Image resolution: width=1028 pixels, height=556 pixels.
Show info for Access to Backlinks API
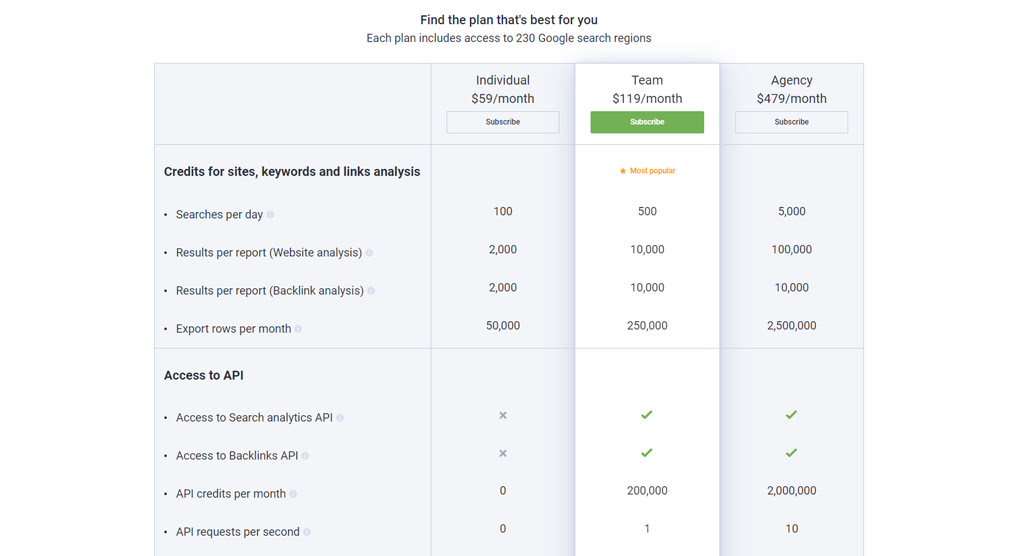point(306,456)
